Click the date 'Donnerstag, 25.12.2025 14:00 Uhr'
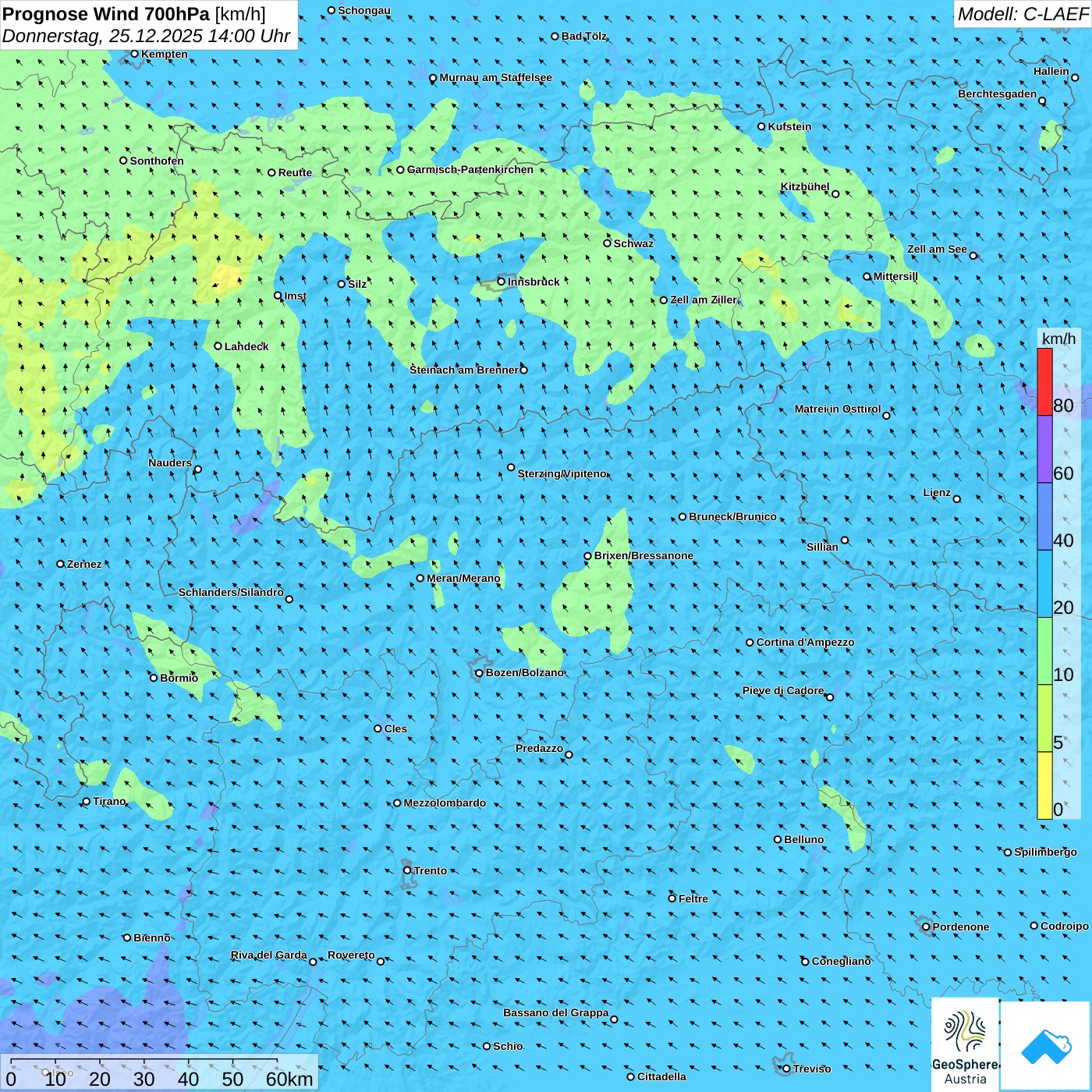1092x1092 pixels. tap(146, 36)
